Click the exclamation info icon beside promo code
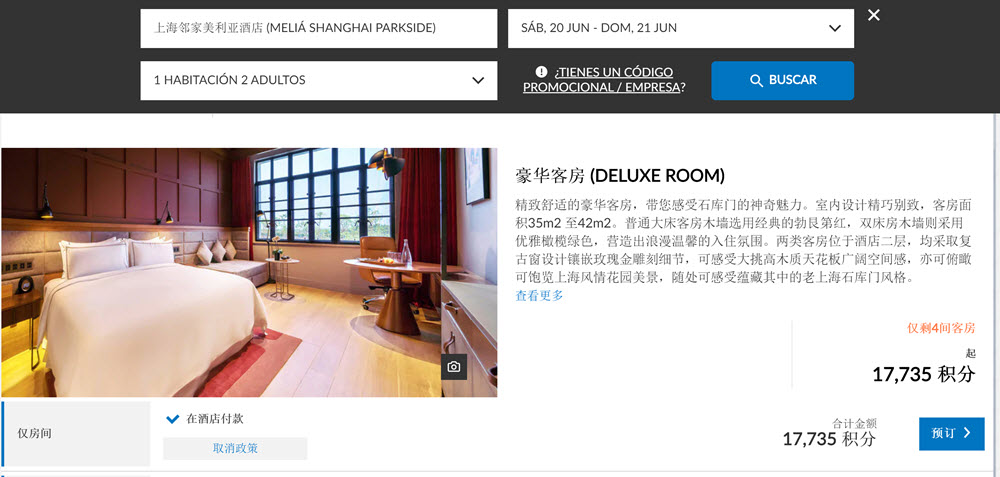 click(x=541, y=72)
